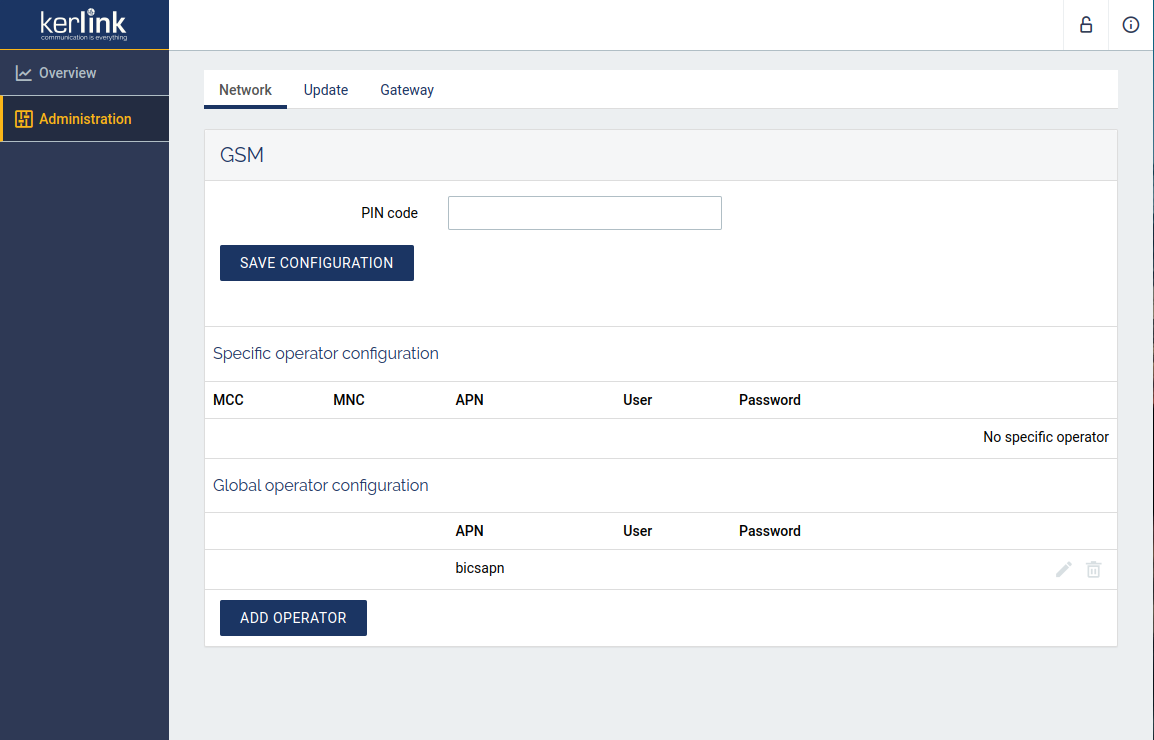This screenshot has width=1154, height=740.
Task: Open the info icon in top bar
Action: (1131, 25)
